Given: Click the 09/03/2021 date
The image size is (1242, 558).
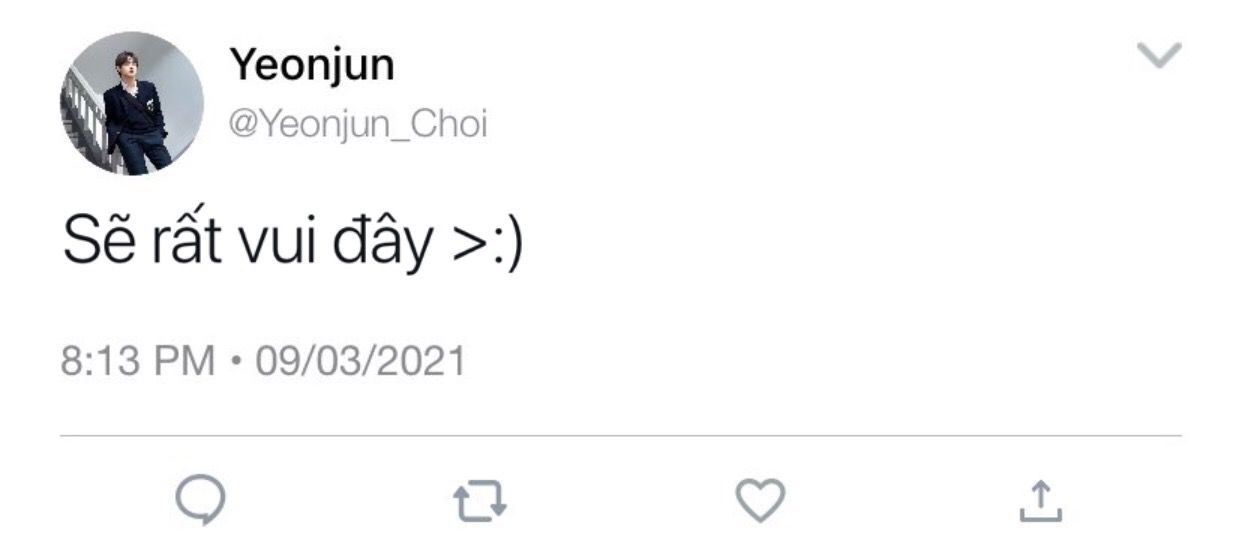Looking at the screenshot, I should [x=361, y=361].
